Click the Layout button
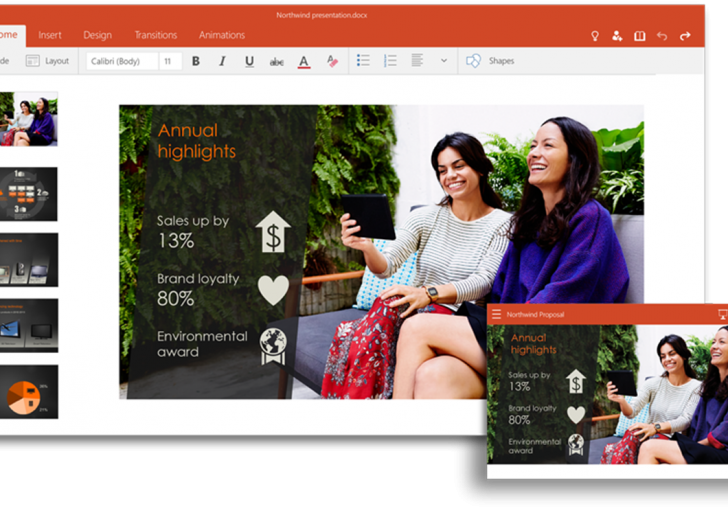The width and height of the screenshot is (728, 513). click(48, 61)
